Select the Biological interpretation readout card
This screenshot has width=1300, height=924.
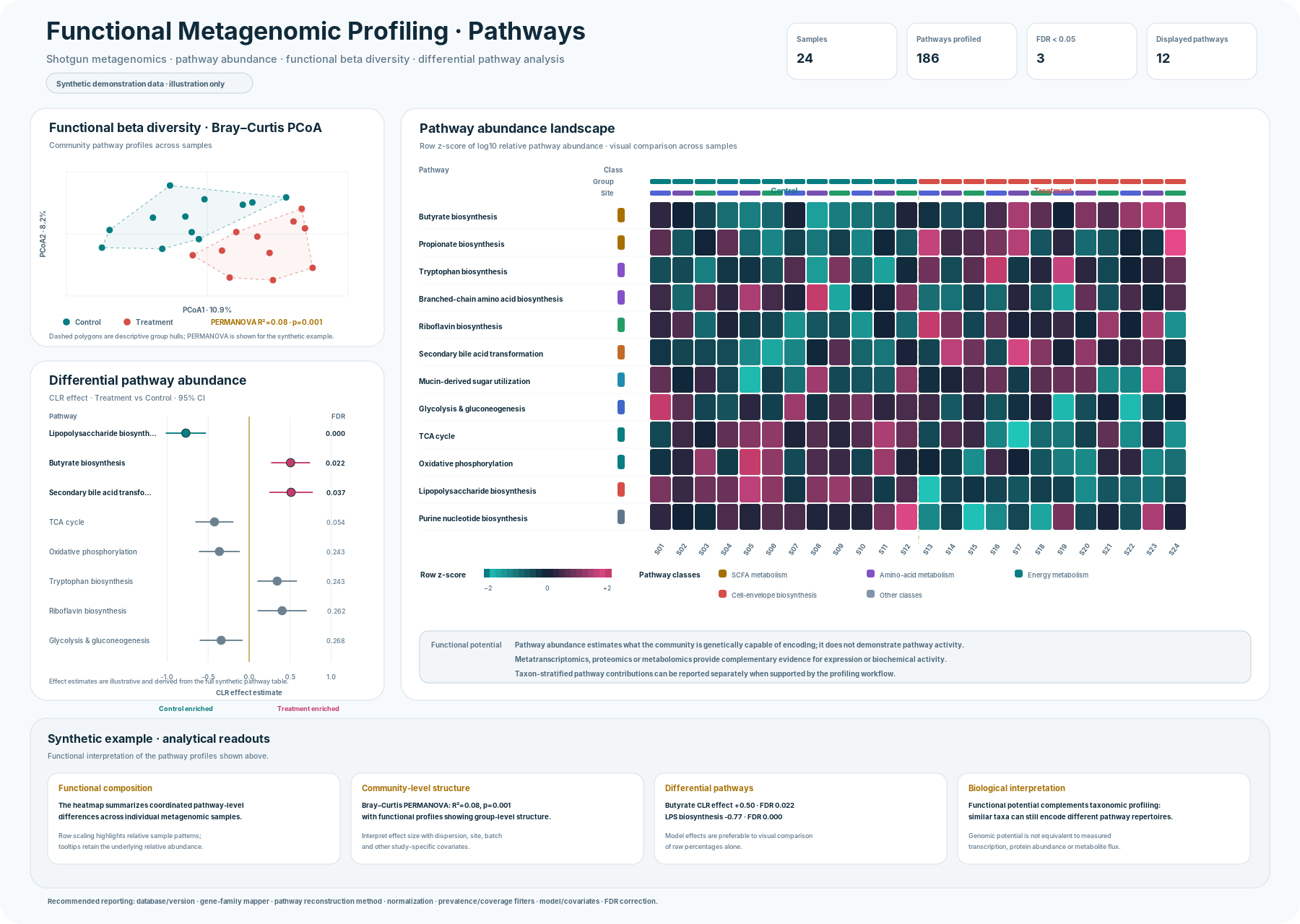click(x=1104, y=819)
